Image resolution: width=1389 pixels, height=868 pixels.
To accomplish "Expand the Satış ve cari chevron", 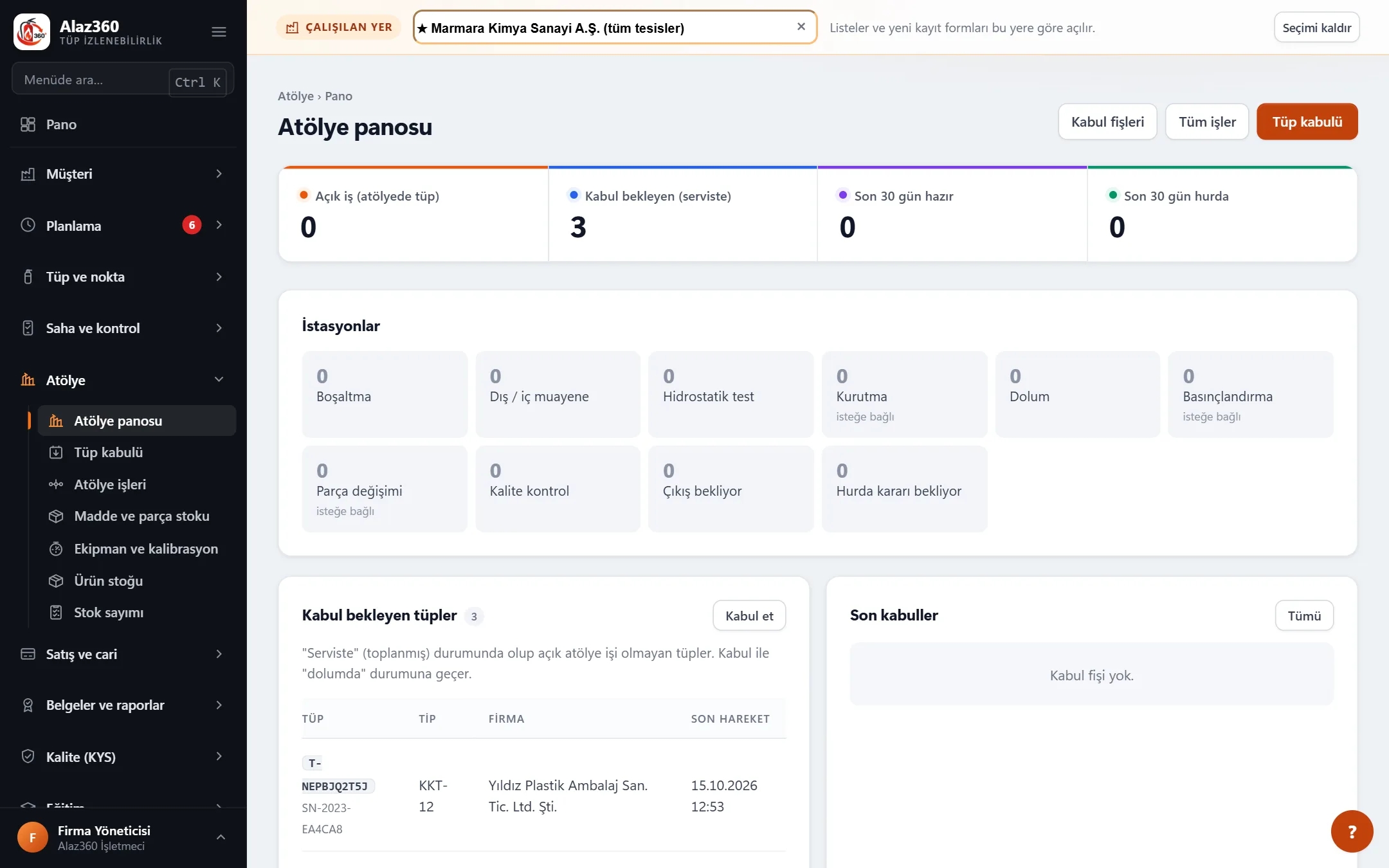I will tap(219, 654).
